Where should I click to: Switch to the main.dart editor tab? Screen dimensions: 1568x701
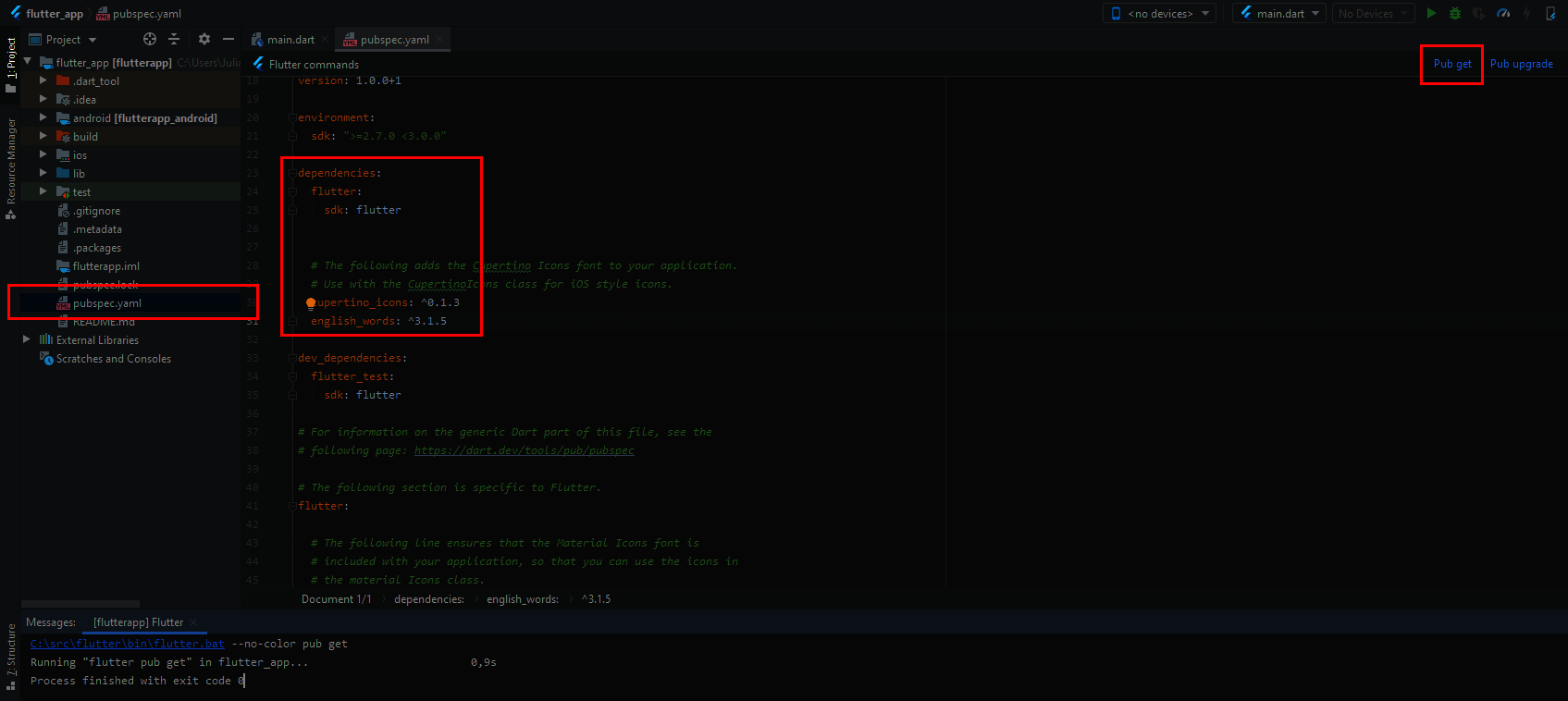tap(290, 40)
